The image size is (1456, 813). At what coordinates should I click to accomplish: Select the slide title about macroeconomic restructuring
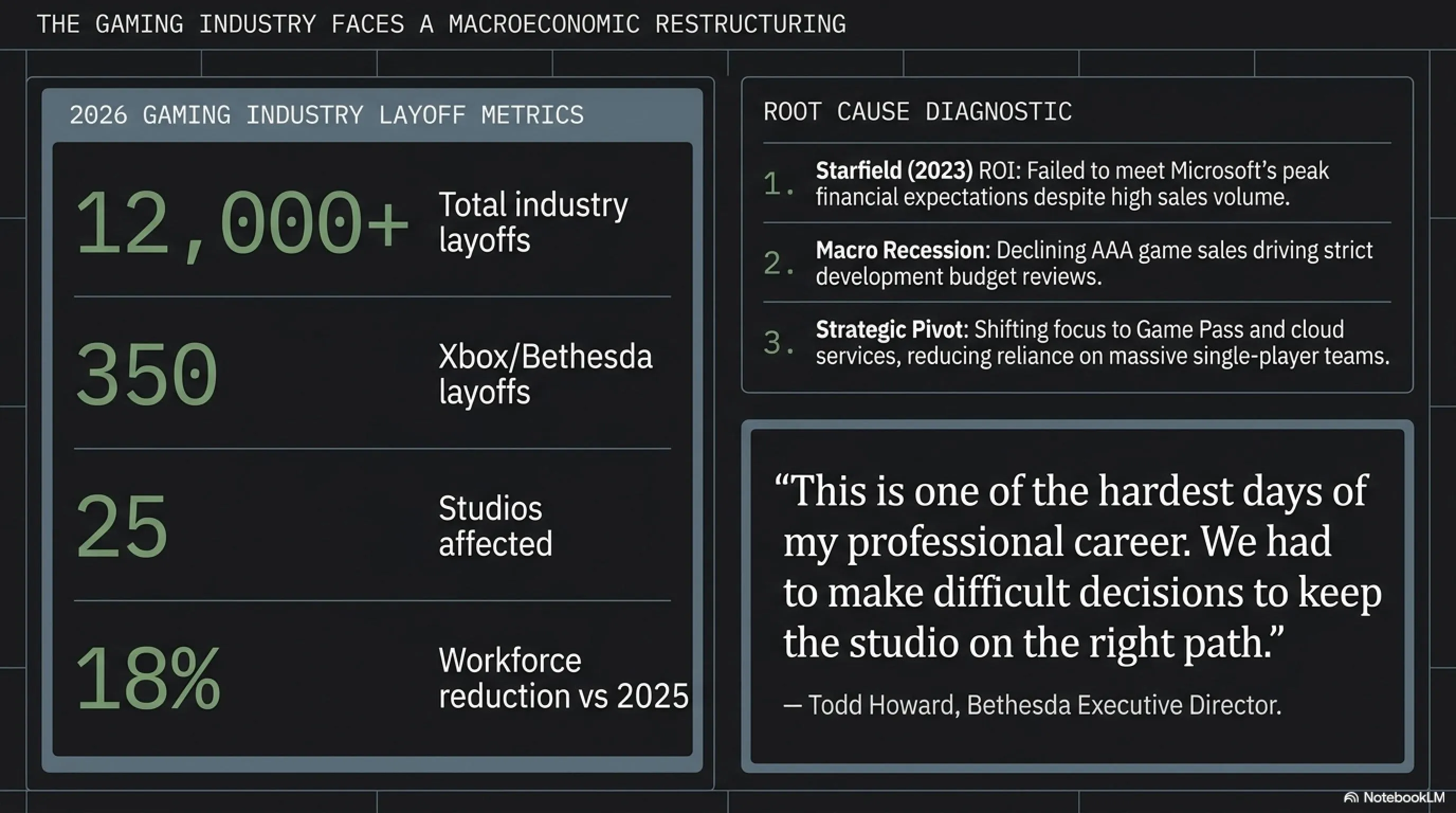click(441, 24)
